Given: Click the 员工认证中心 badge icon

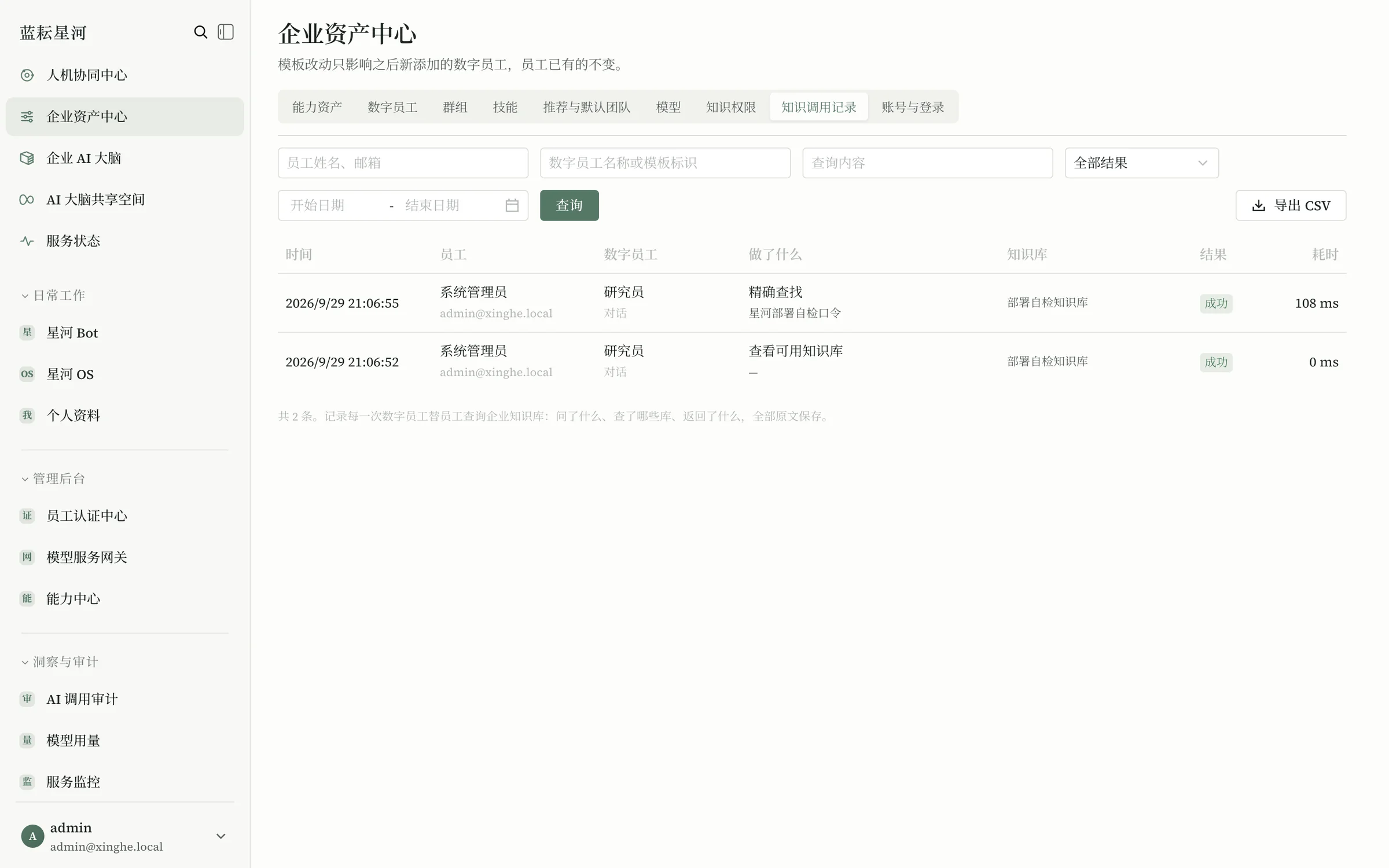Looking at the screenshot, I should coord(27,516).
